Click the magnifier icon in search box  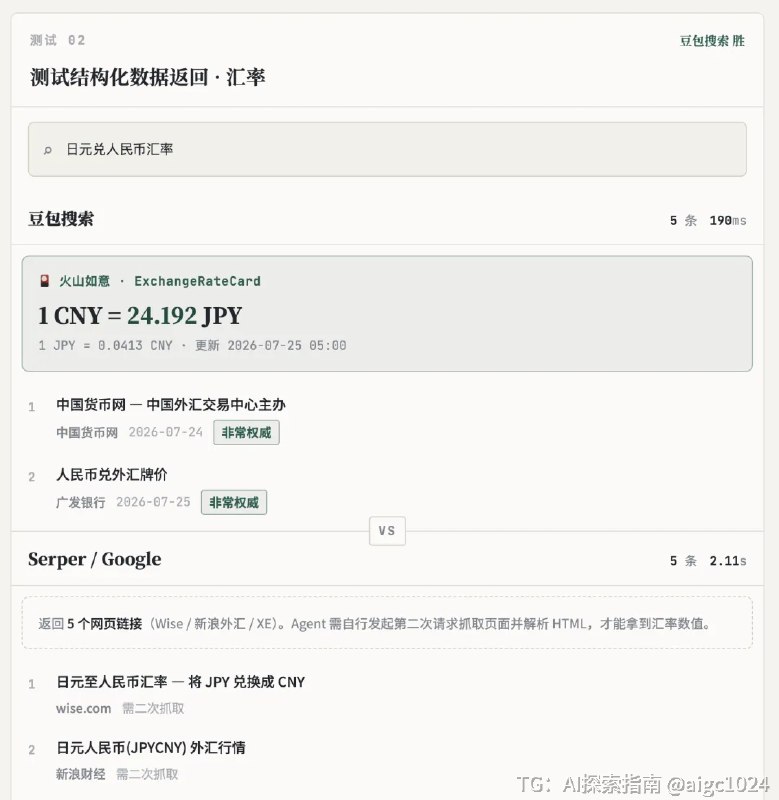point(47,150)
